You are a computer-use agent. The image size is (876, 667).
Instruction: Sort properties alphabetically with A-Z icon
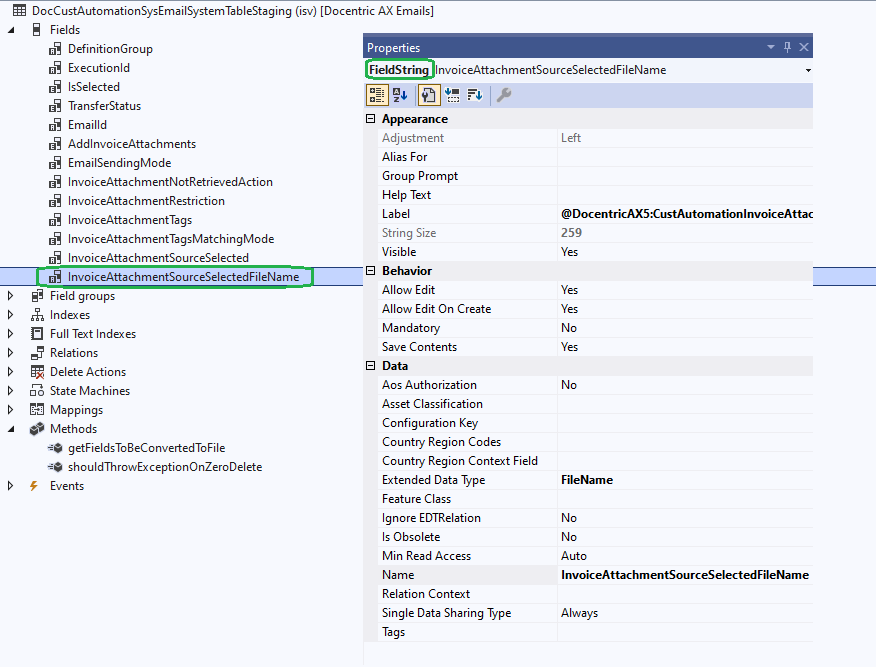click(400, 95)
